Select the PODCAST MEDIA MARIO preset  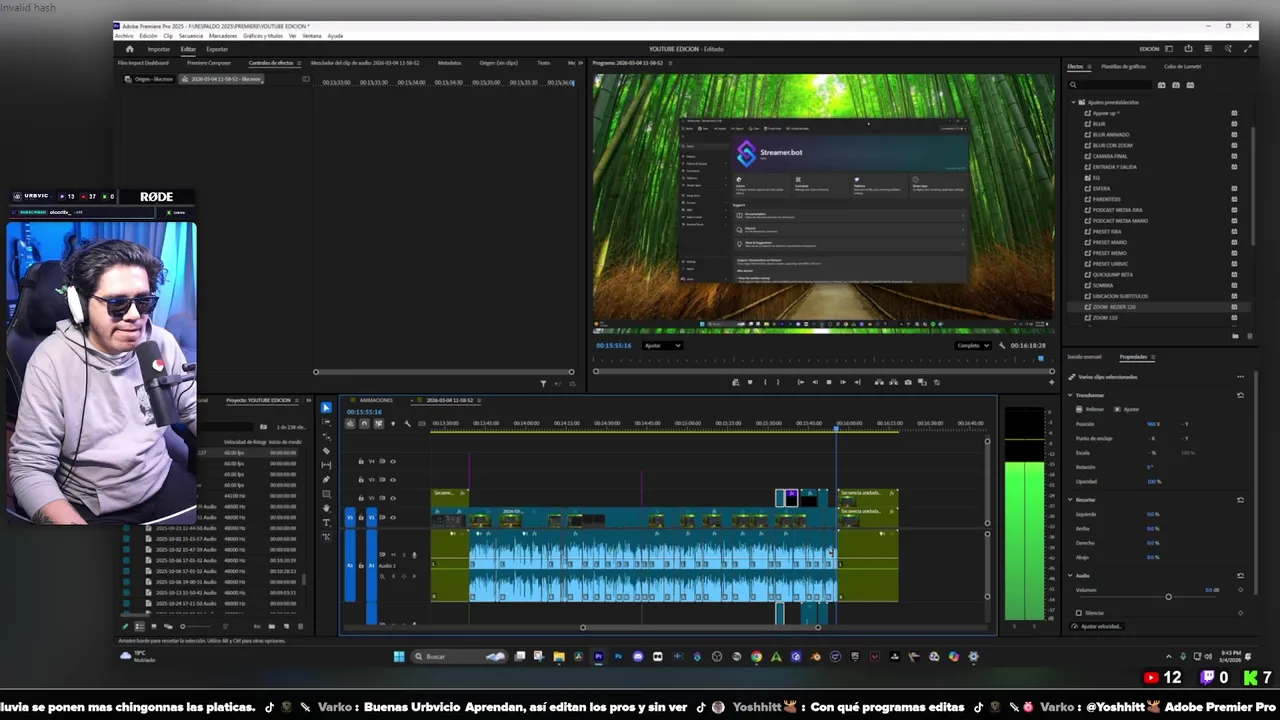1120,221
